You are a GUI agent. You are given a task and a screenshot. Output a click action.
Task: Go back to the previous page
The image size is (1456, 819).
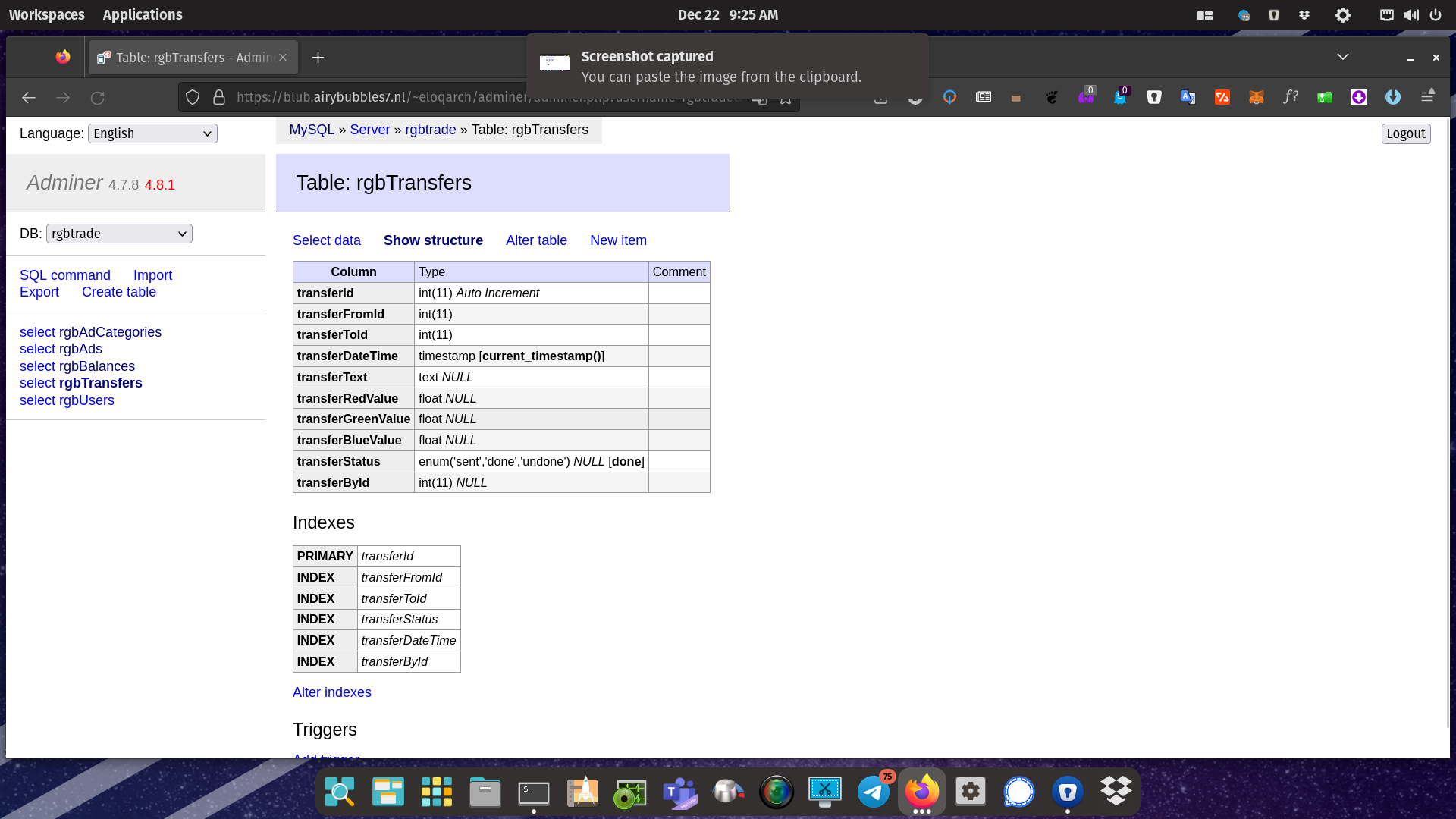pyautogui.click(x=29, y=98)
